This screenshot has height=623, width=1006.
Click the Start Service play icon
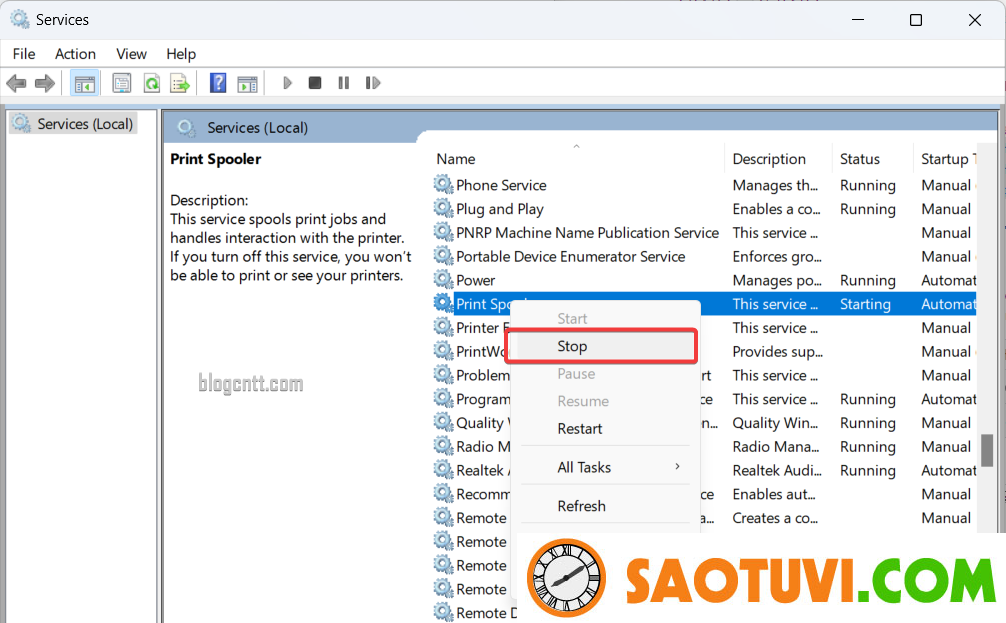pos(287,83)
